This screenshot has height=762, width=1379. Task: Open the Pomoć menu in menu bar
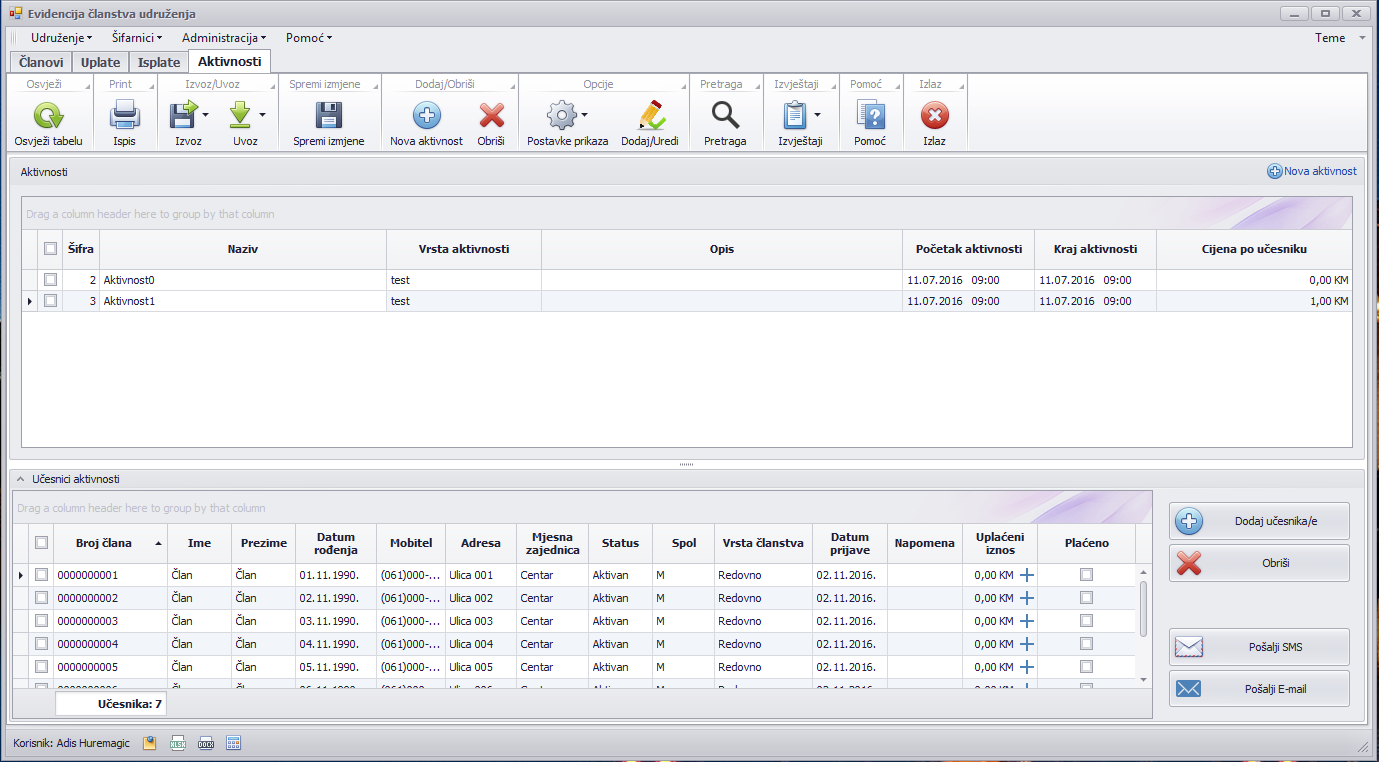pos(308,38)
